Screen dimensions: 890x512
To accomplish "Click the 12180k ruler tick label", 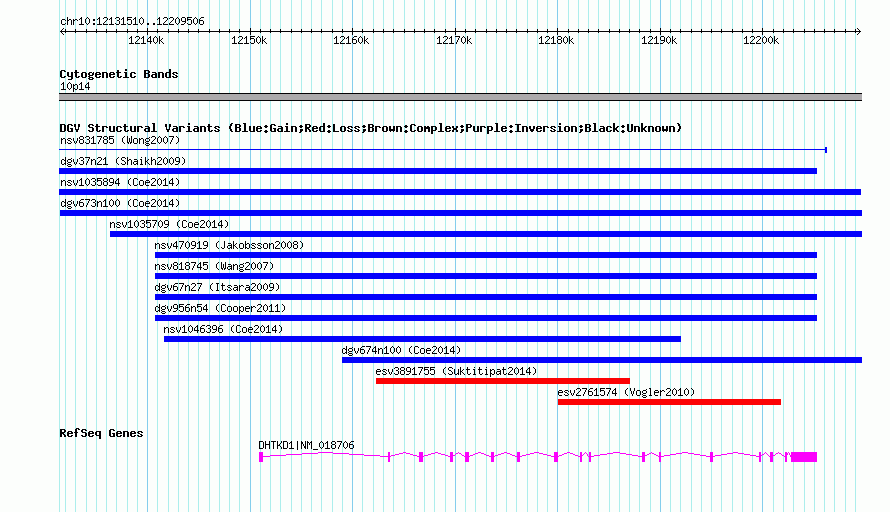I will pyautogui.click(x=556, y=40).
